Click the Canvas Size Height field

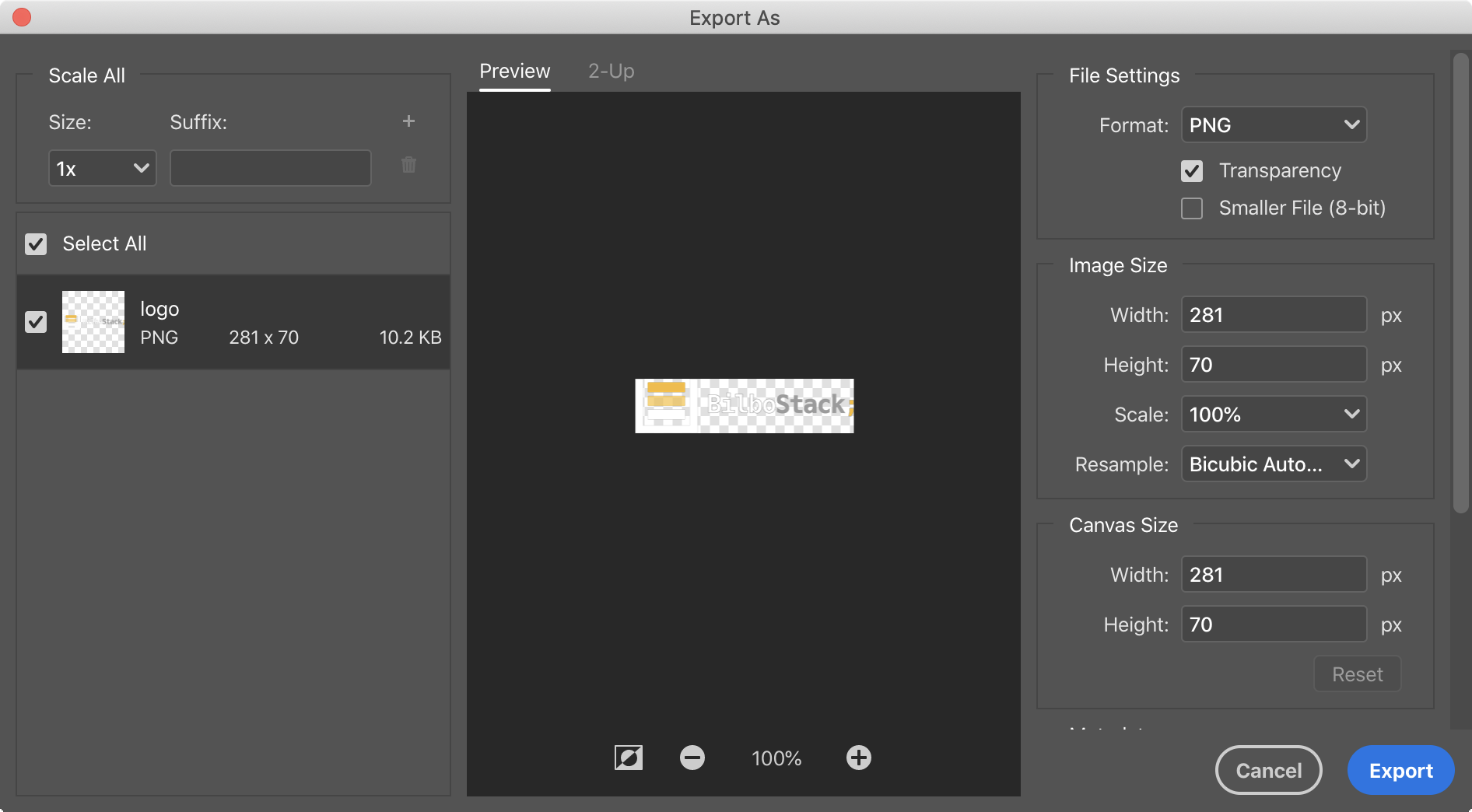point(1274,624)
